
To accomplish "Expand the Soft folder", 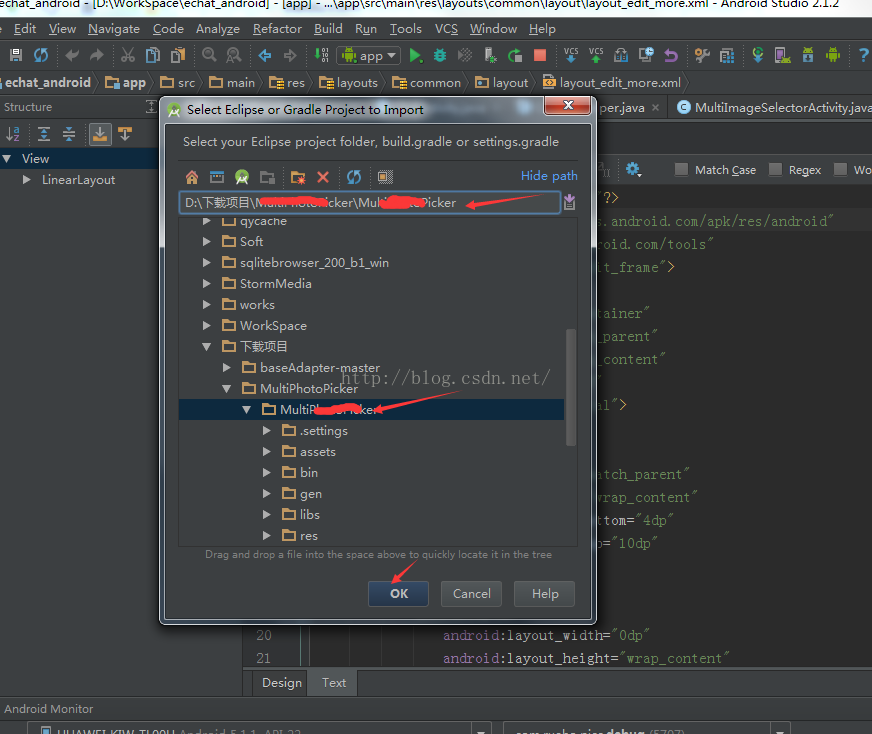I will click(206, 241).
